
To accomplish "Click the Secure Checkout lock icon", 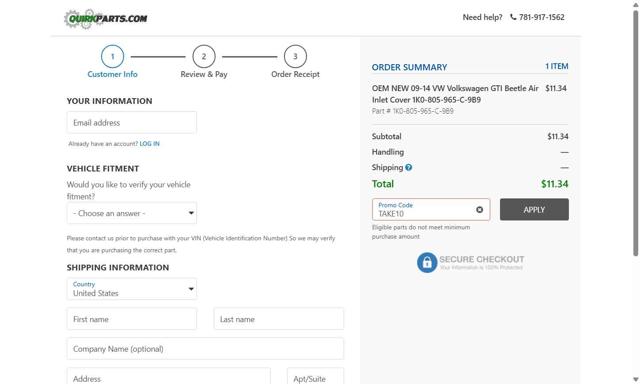I will point(427,262).
